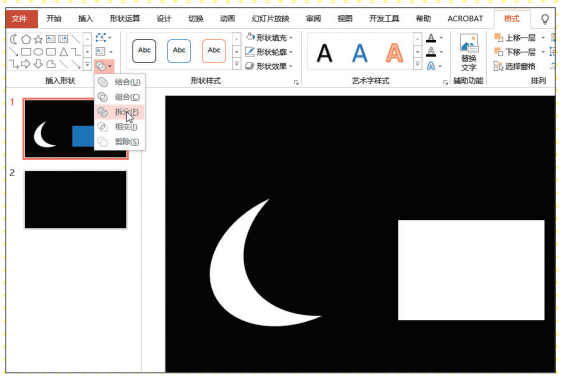Expand the shape styles gallery More arrow
Image resolution: width=565 pixels, height=381 pixels.
coord(236,65)
